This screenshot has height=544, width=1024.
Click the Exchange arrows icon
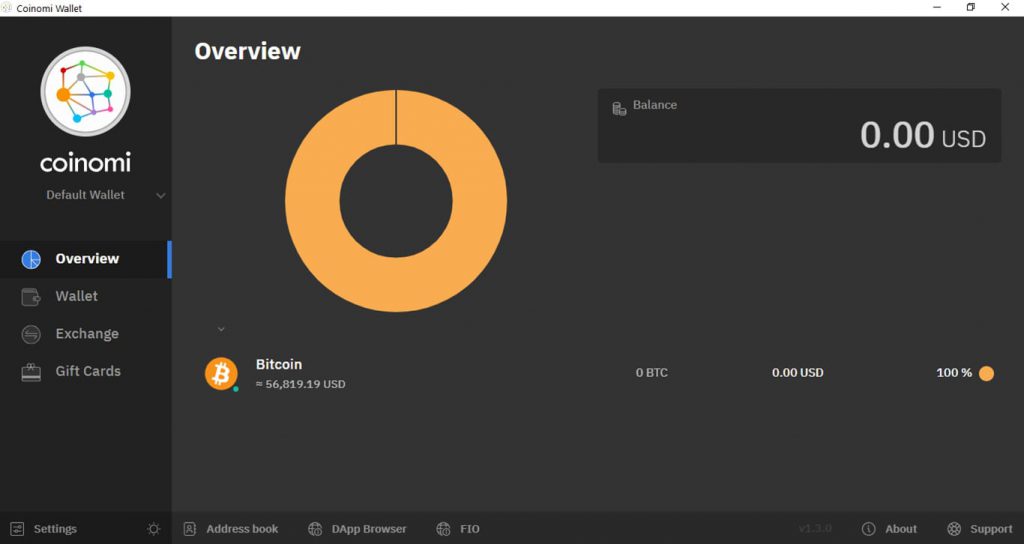point(31,334)
